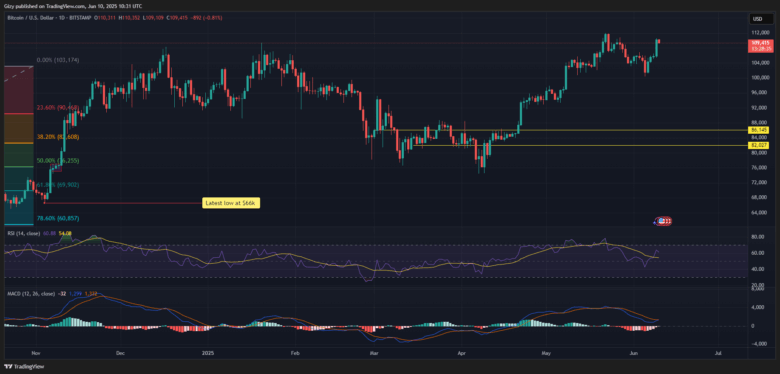The image size is (780, 374).
Task: Click the Mar label on the time axis
Action: pos(373,353)
